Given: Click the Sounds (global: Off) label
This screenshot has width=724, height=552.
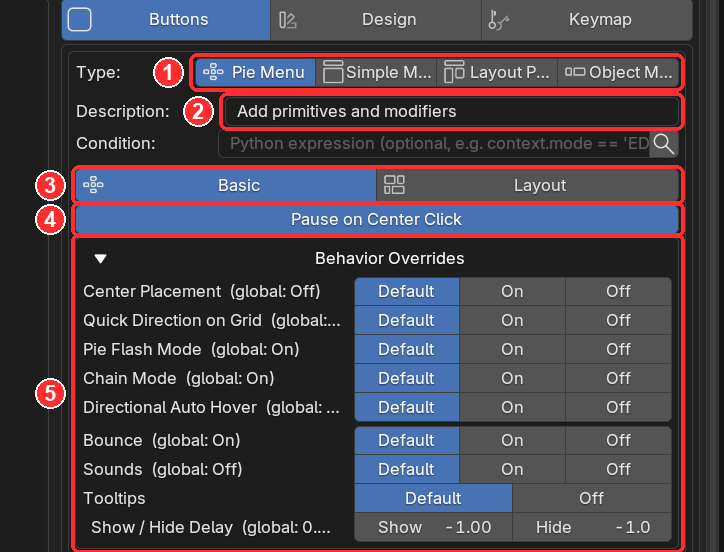Looking at the screenshot, I should [x=163, y=469].
